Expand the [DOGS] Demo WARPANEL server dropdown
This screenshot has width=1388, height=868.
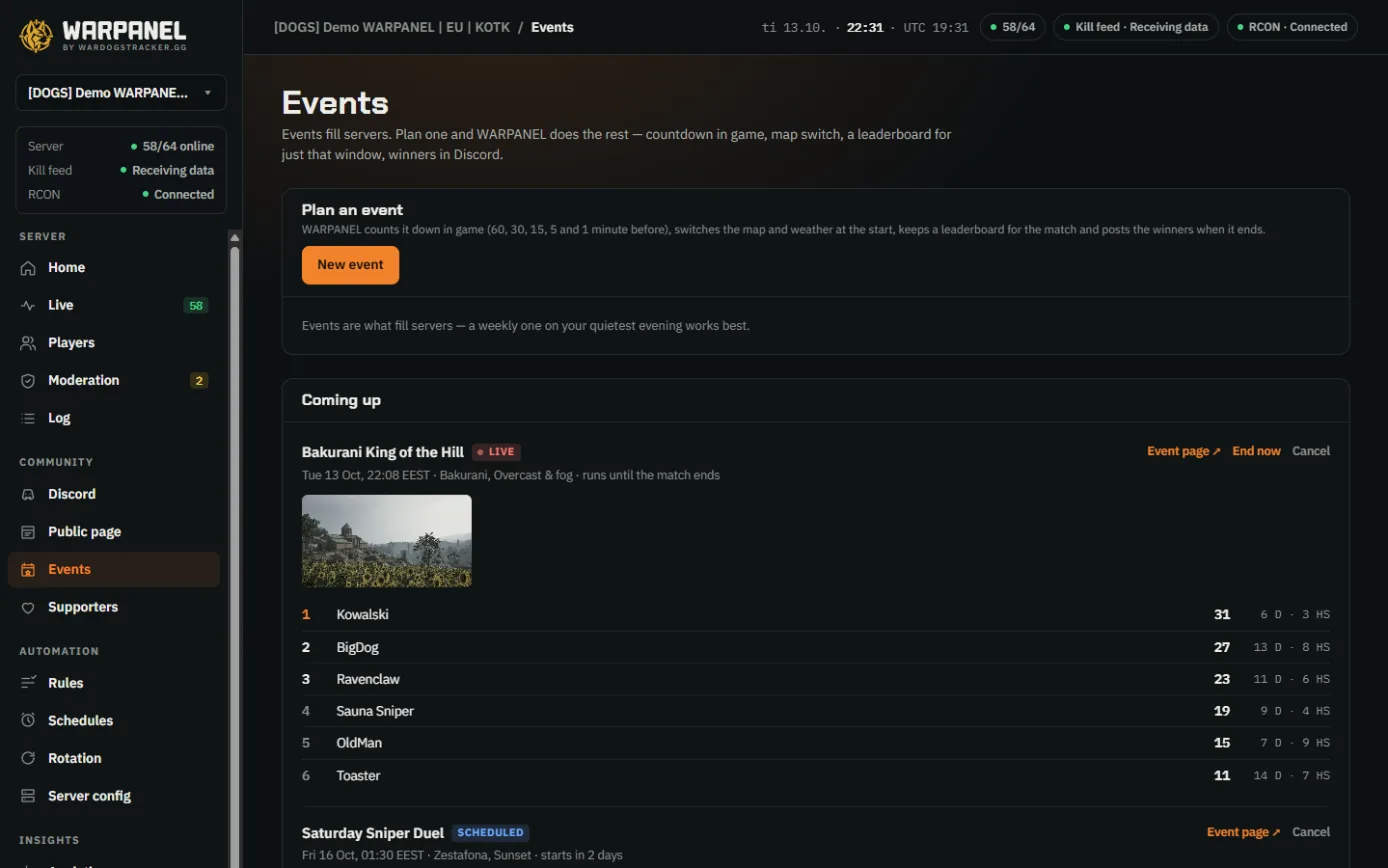coord(121,92)
